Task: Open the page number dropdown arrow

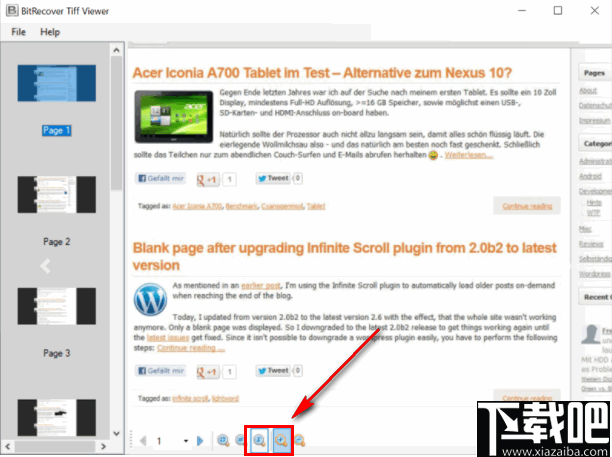Action: 186,441
